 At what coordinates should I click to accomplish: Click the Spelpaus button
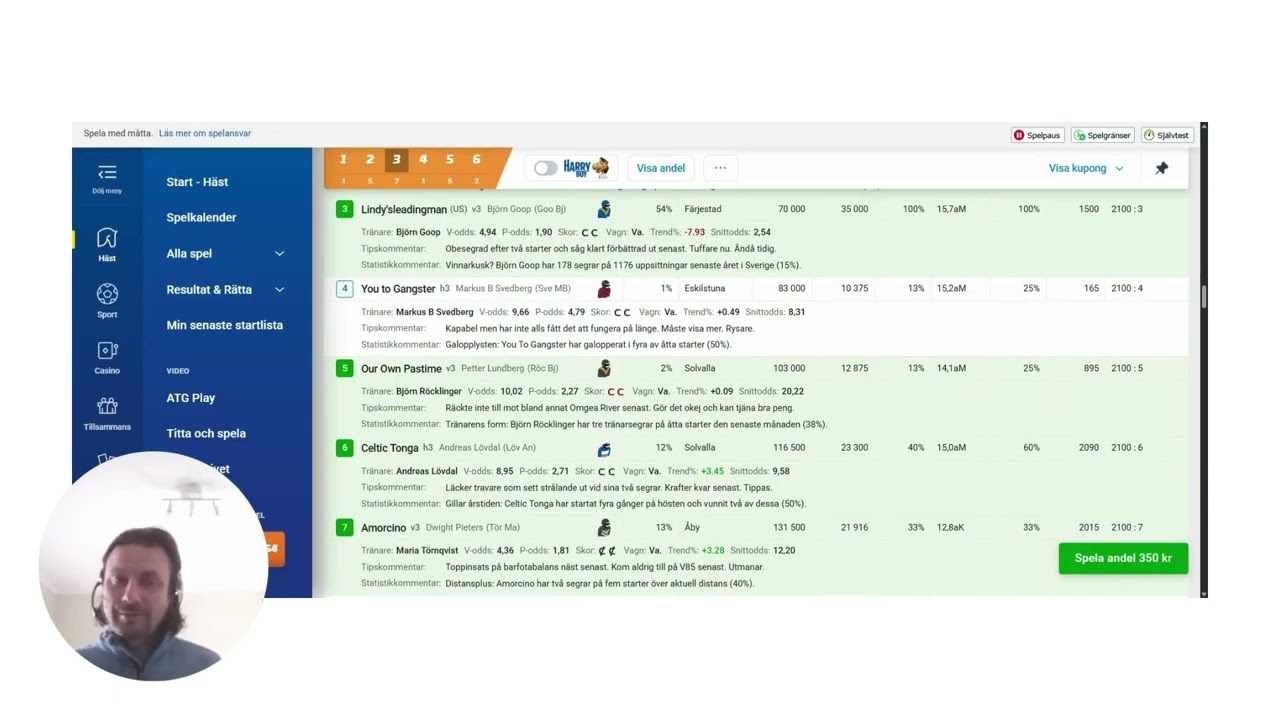coord(1037,135)
